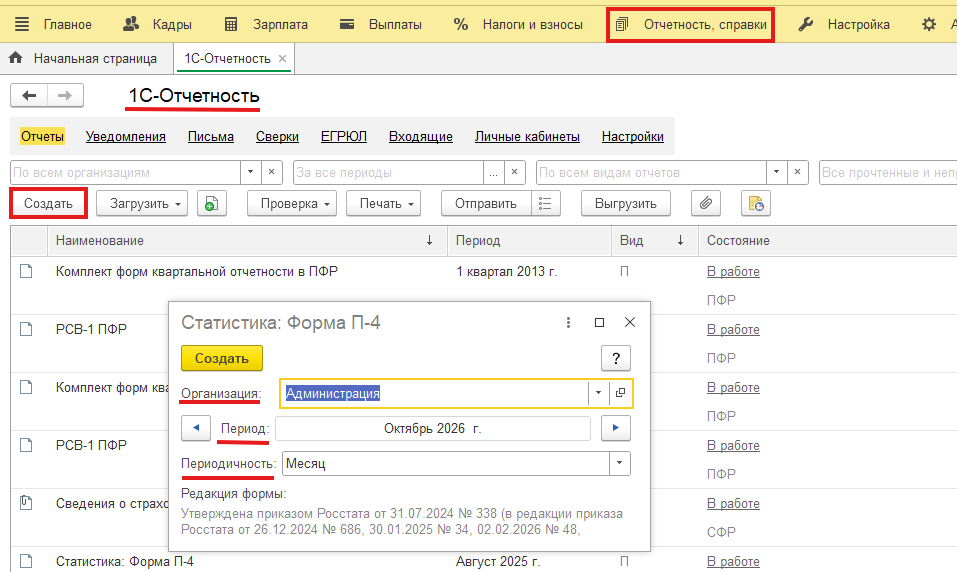
Task: Expand the Периодичность dropdown
Action: [619, 463]
